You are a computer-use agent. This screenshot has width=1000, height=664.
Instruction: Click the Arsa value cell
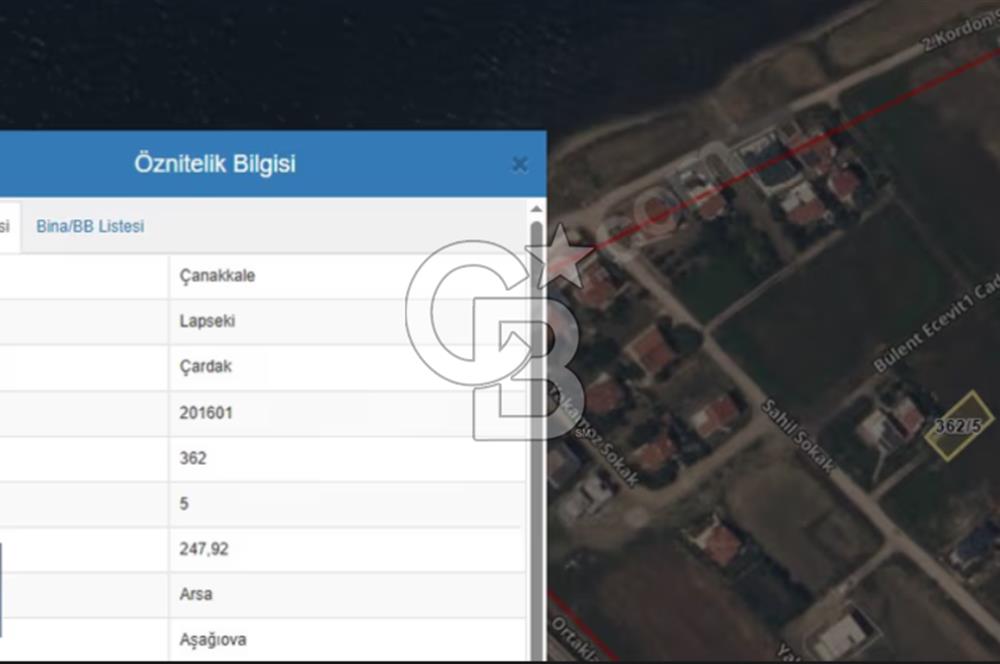[x=197, y=594]
